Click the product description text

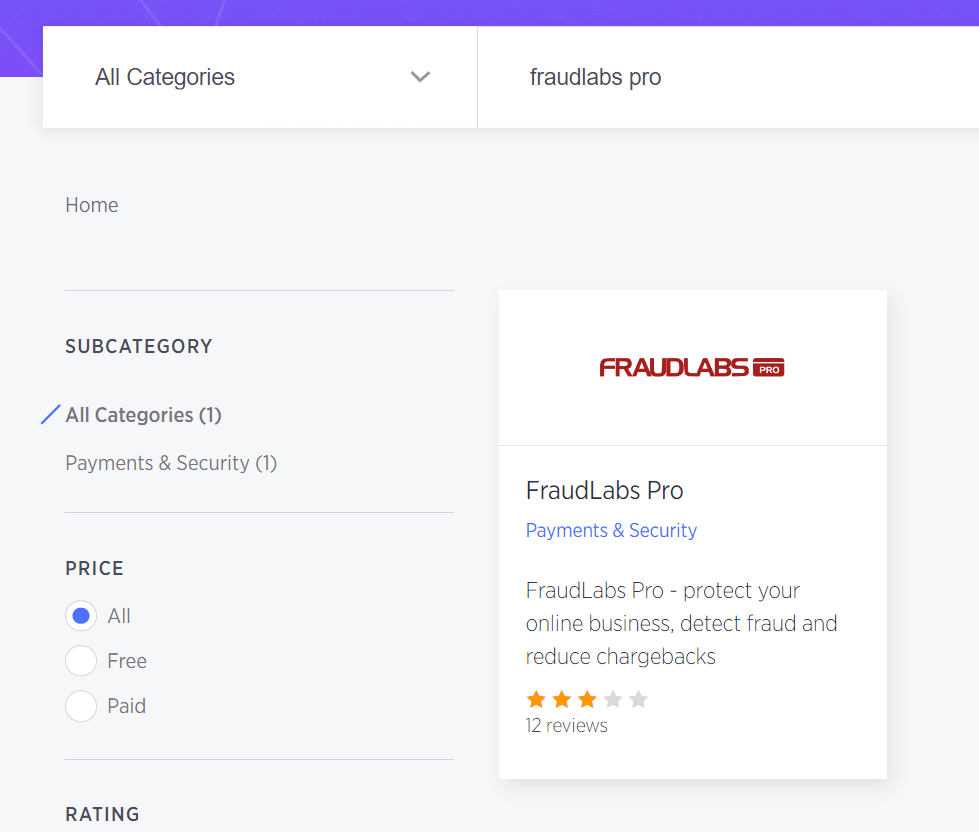click(681, 622)
